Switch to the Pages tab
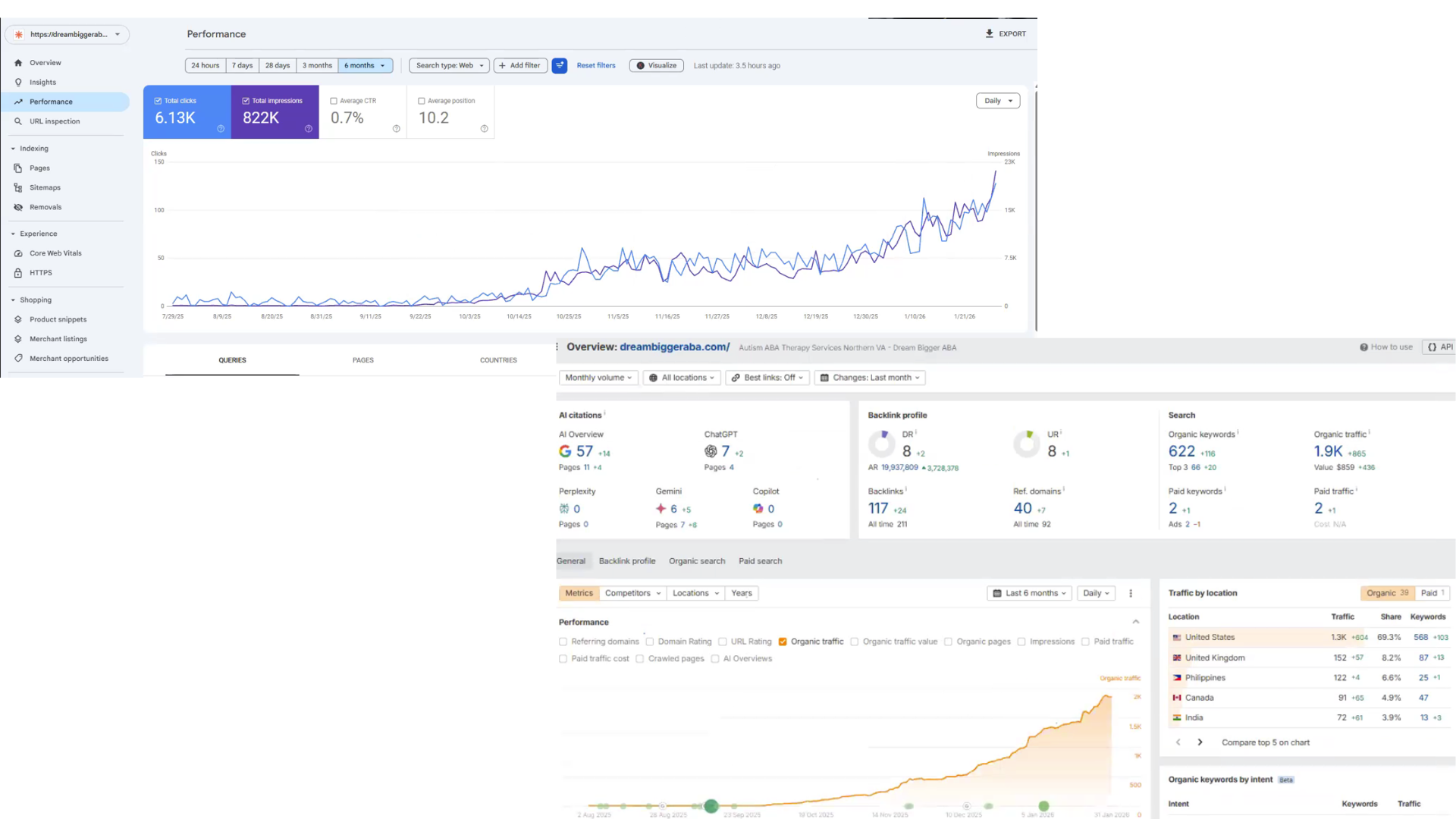The image size is (1456, 819). pyautogui.click(x=362, y=360)
